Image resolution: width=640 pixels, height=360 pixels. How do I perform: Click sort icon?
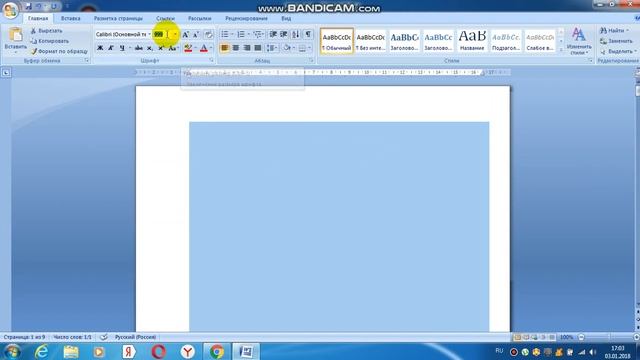click(x=296, y=34)
